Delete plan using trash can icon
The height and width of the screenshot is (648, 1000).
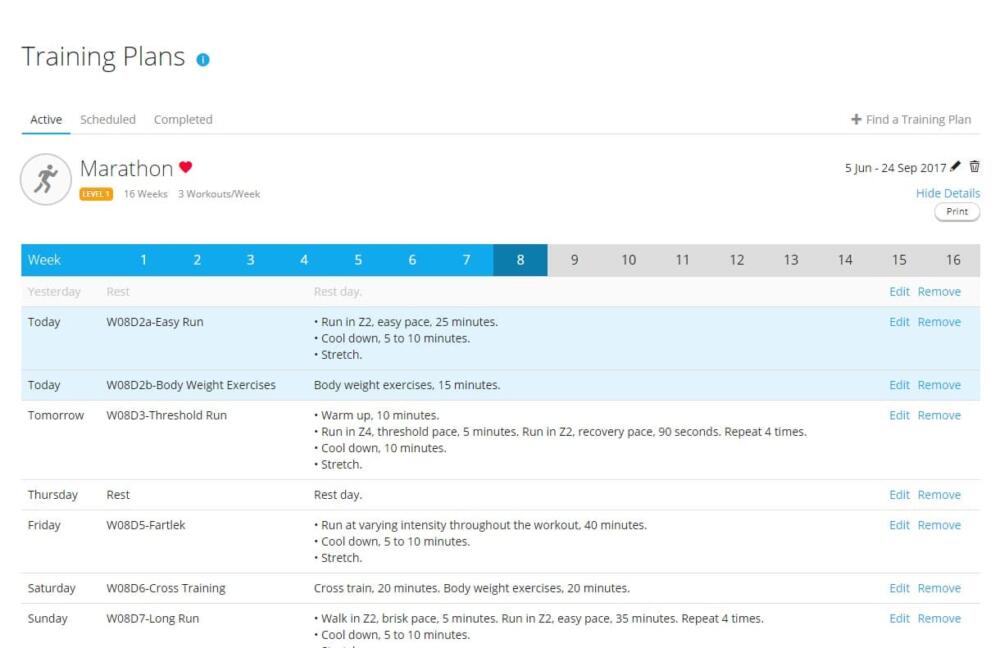(x=974, y=167)
